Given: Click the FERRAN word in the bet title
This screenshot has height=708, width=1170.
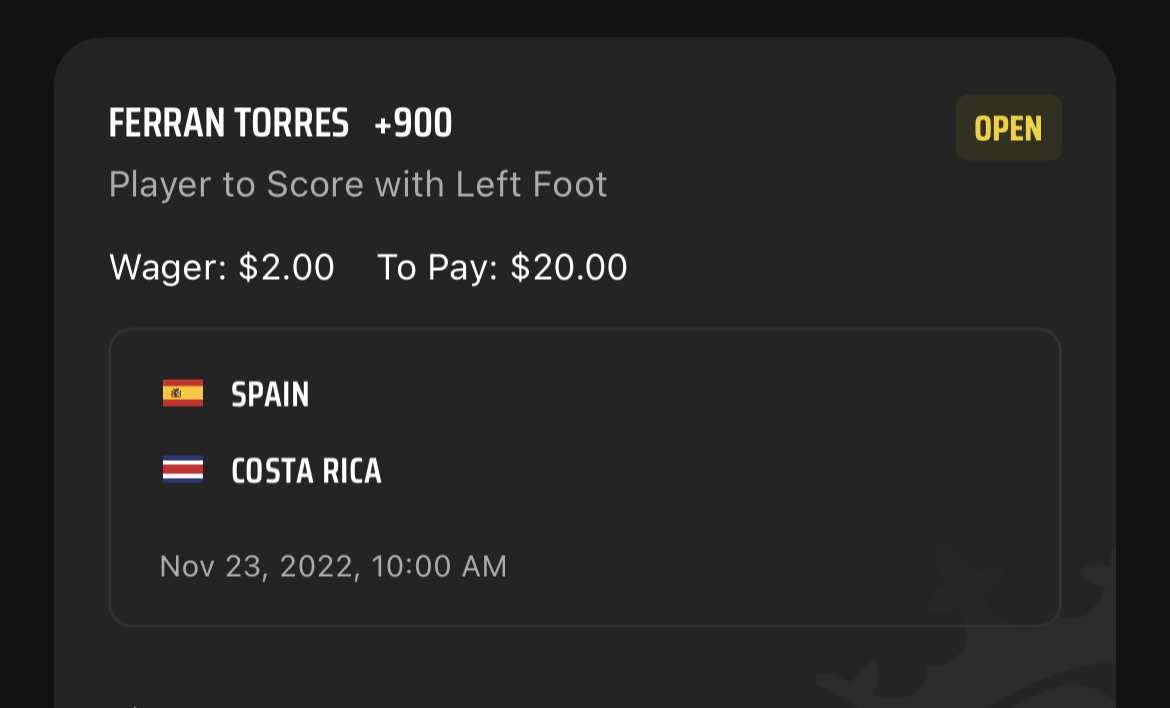Looking at the screenshot, I should 167,125.
